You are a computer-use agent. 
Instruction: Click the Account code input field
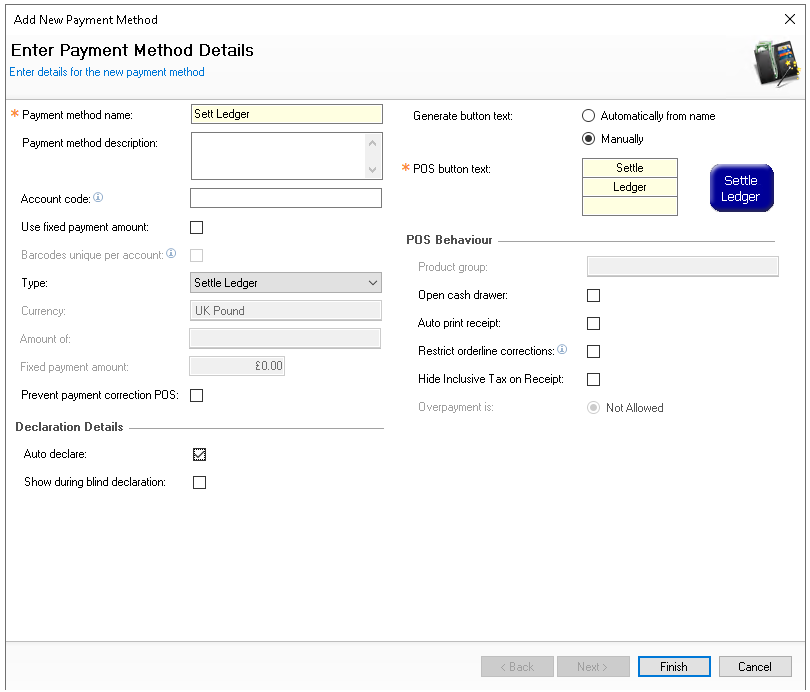[285, 198]
